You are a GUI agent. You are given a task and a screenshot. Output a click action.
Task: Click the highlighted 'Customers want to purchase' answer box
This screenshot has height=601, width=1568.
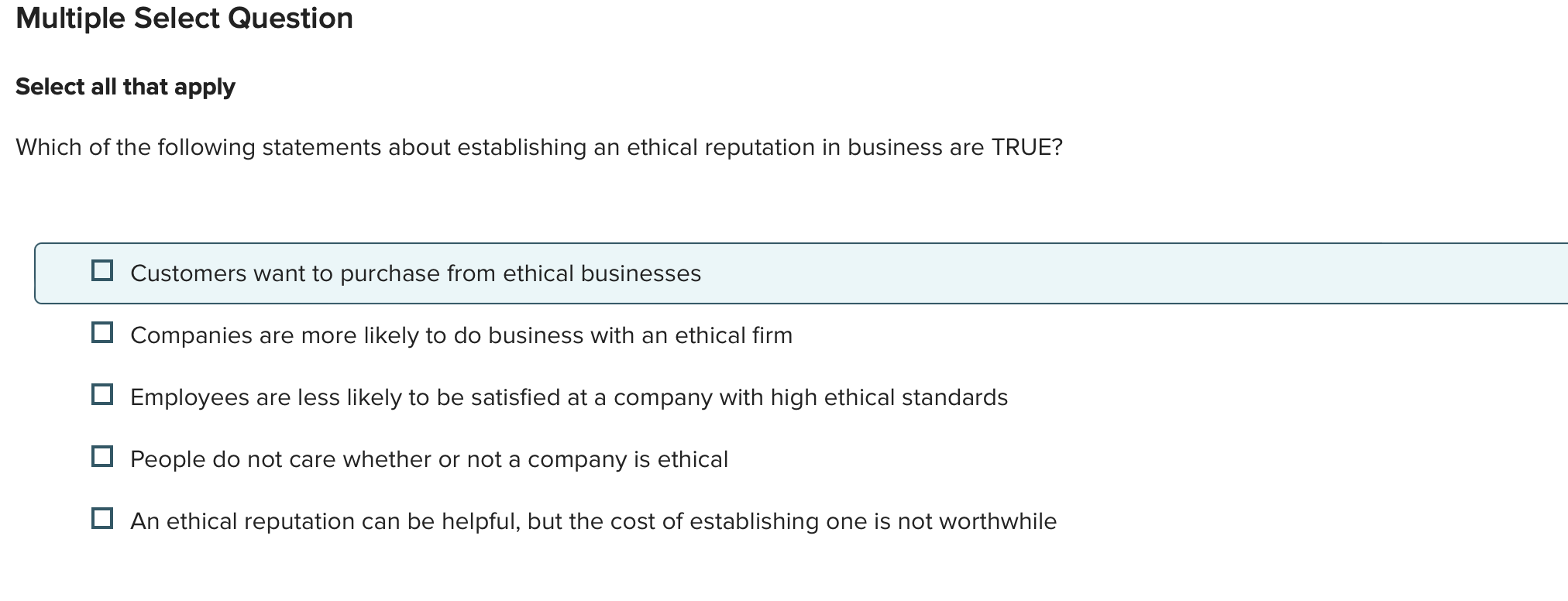[416, 273]
